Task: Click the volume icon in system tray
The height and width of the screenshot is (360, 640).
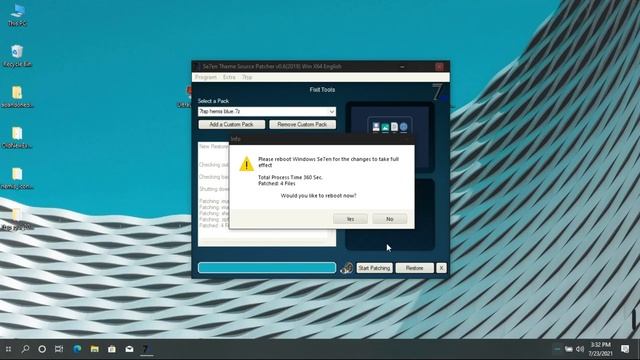Action: click(580, 349)
